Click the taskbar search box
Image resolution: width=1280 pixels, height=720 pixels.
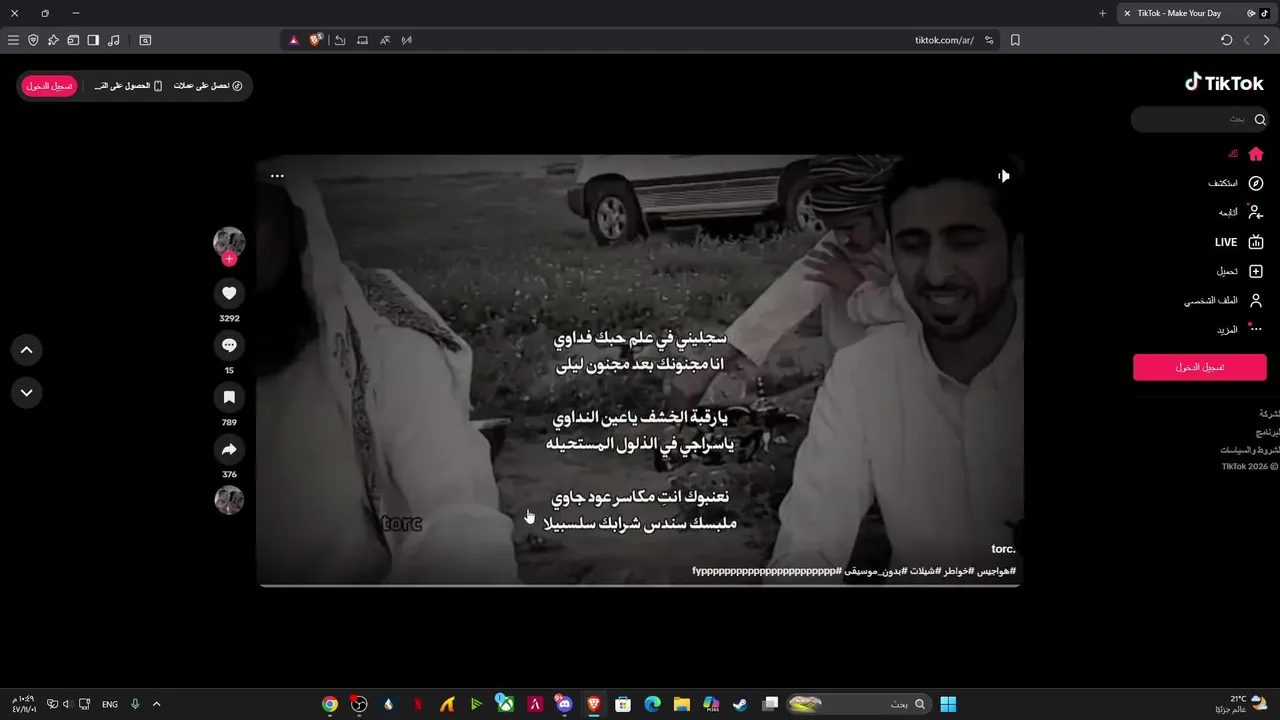(857, 704)
